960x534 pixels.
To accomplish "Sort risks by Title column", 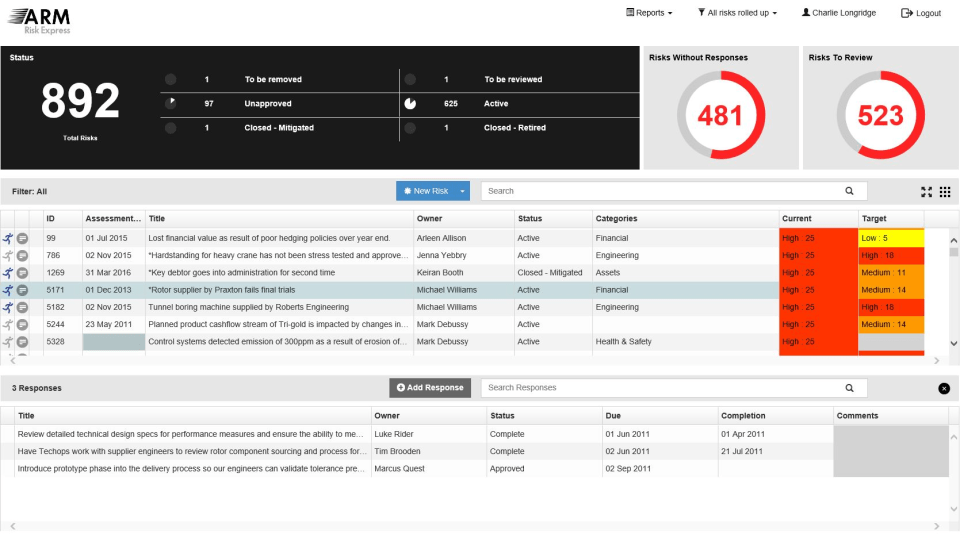I will [280, 219].
